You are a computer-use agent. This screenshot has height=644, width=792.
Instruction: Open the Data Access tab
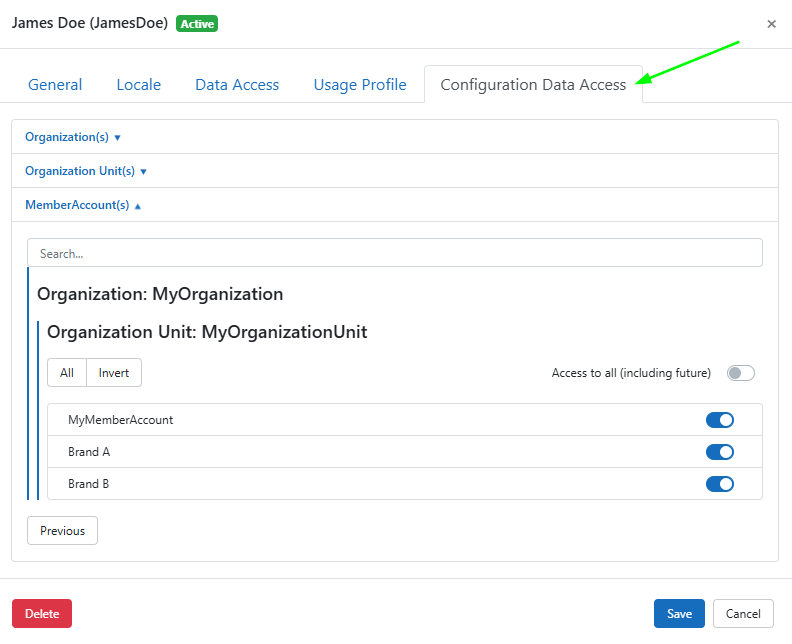coord(237,84)
